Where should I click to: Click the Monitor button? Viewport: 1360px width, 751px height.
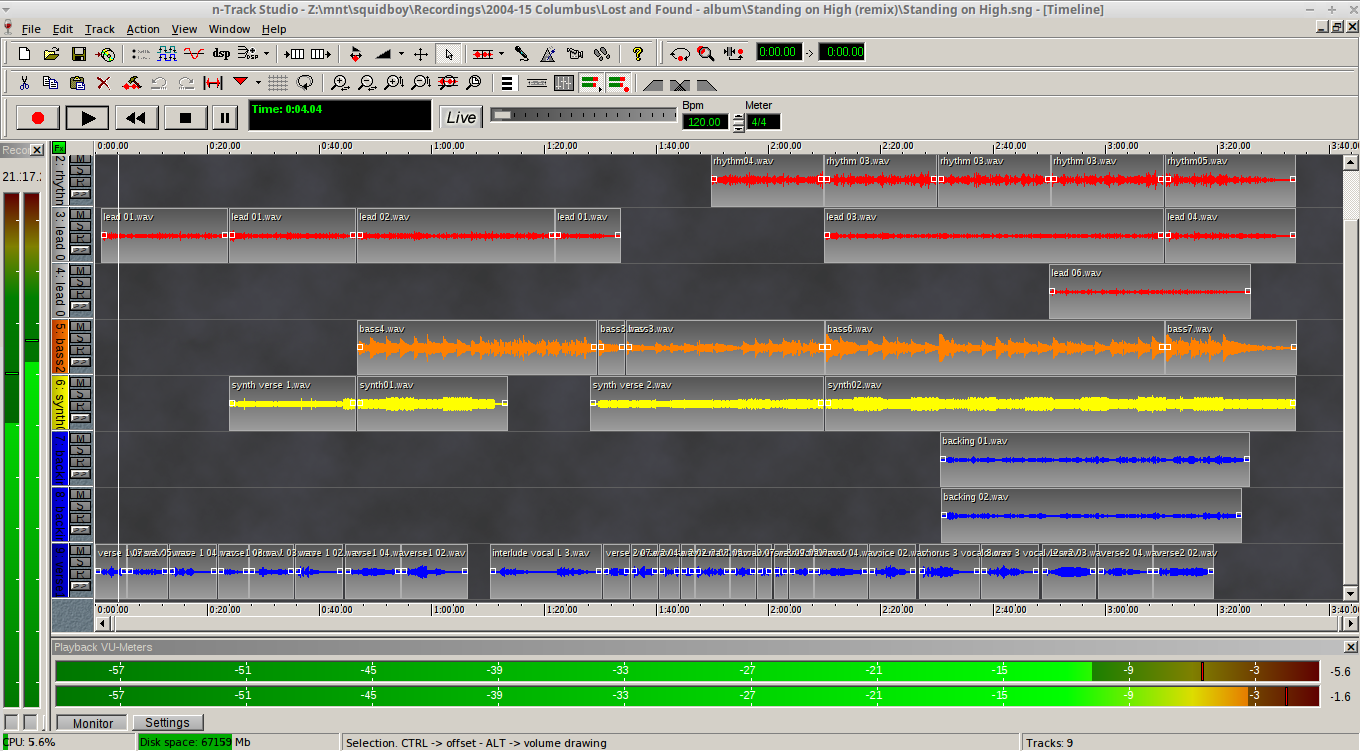pyautogui.click(x=92, y=723)
